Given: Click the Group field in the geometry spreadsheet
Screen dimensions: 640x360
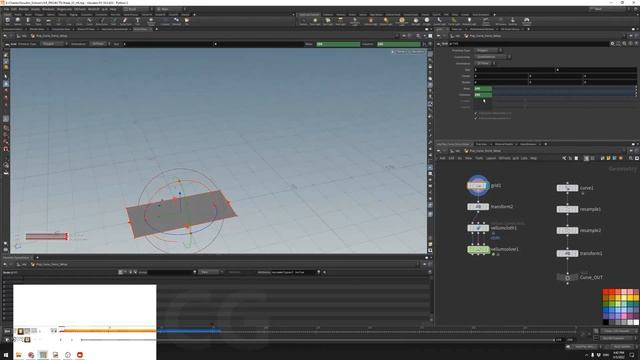Looking at the screenshot, I should 171,272.
